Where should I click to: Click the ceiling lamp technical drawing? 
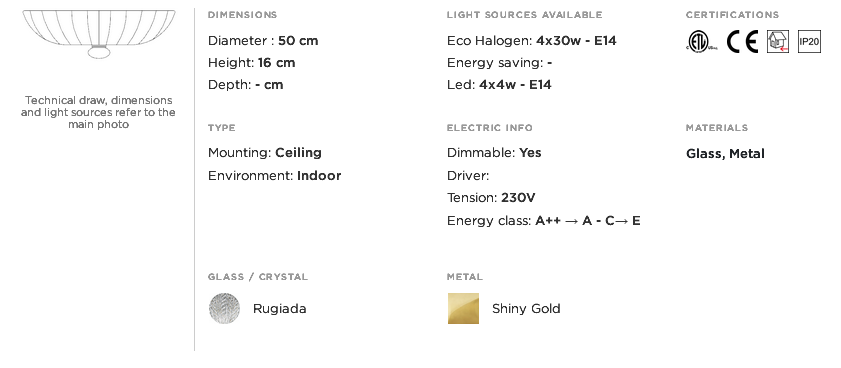point(99,34)
